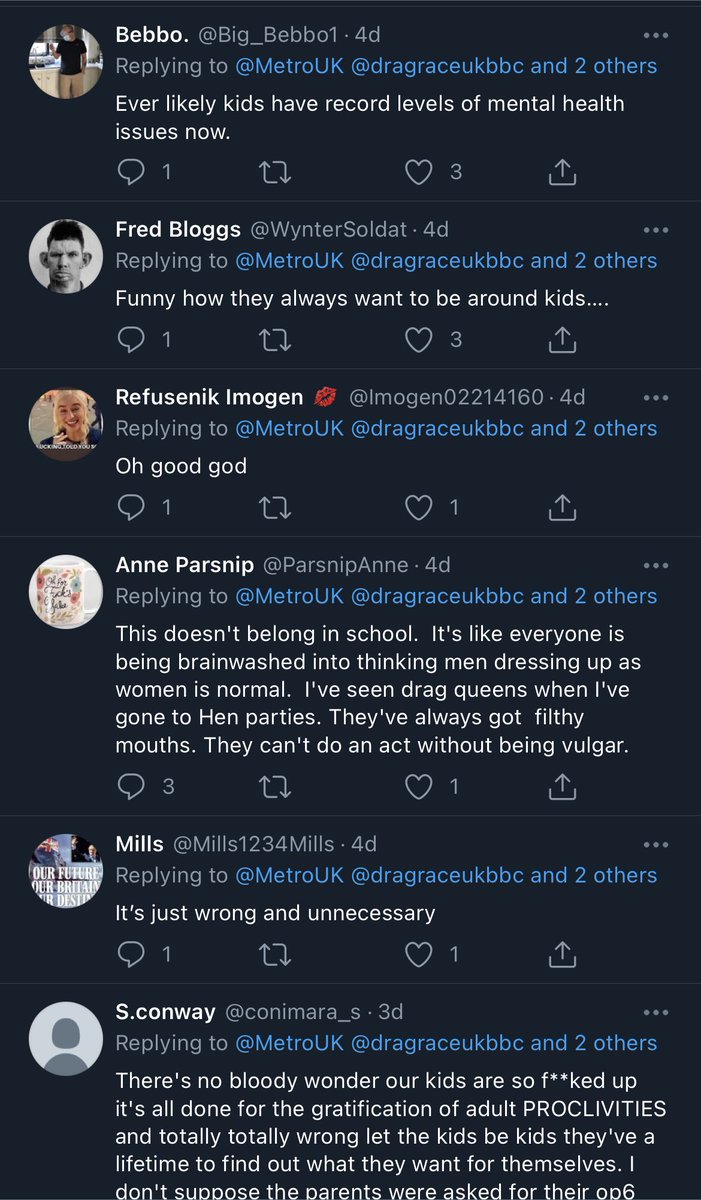701x1200 pixels.
Task: Open Anne Parsnip's profile picture
Action: [x=66, y=591]
